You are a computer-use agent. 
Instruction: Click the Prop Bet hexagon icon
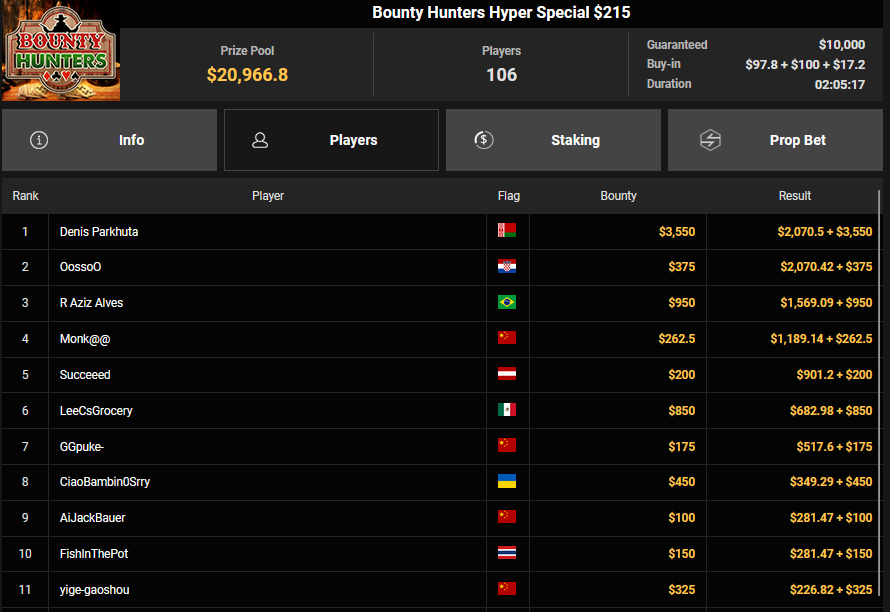point(709,140)
